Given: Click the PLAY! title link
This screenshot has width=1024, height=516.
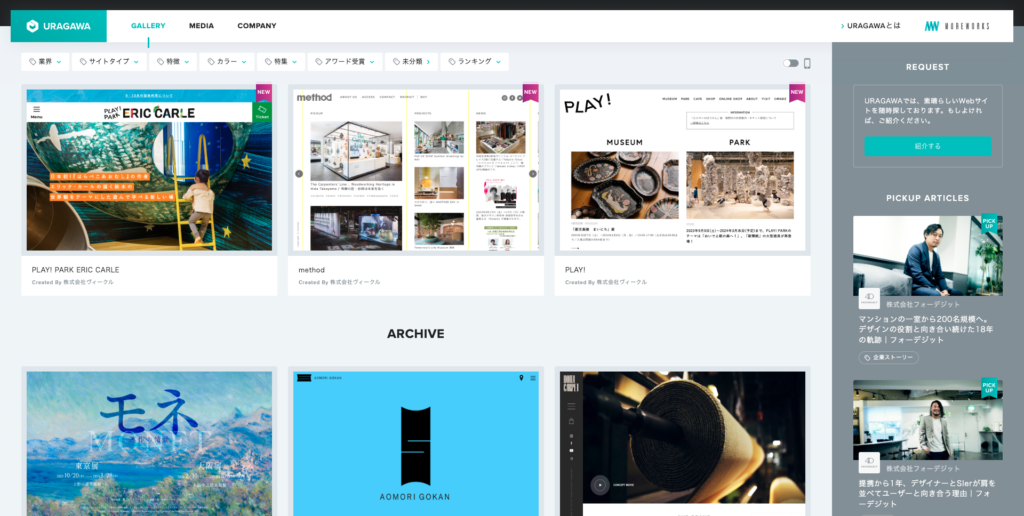Looking at the screenshot, I should point(575,270).
